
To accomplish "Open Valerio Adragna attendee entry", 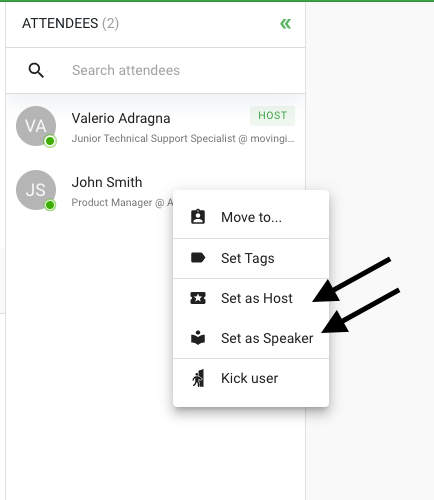I will point(155,126).
